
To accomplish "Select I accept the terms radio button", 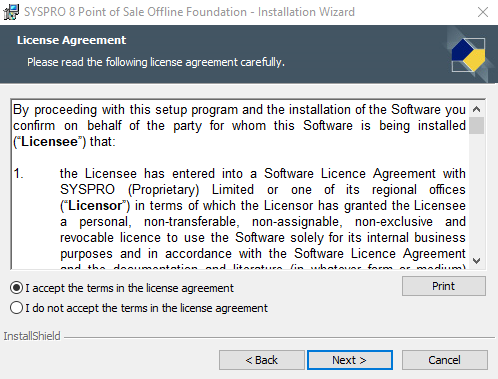I will 16,288.
